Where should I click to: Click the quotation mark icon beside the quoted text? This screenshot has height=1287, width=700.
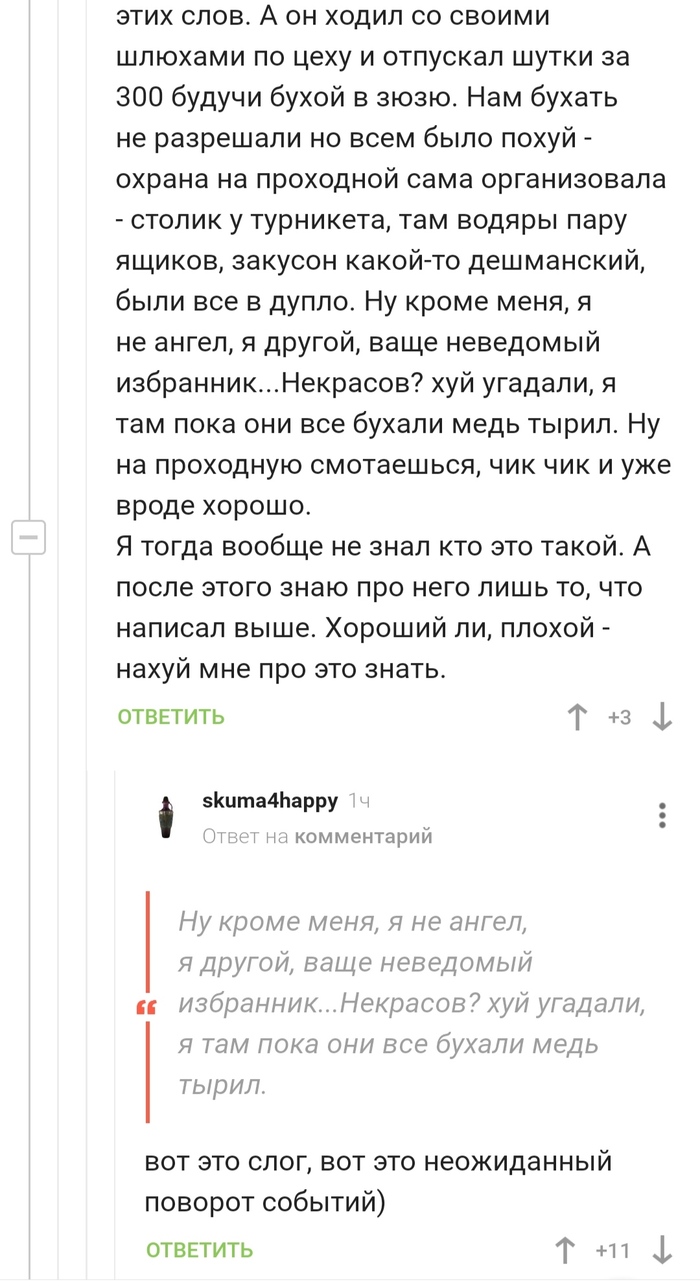[x=148, y=1009]
